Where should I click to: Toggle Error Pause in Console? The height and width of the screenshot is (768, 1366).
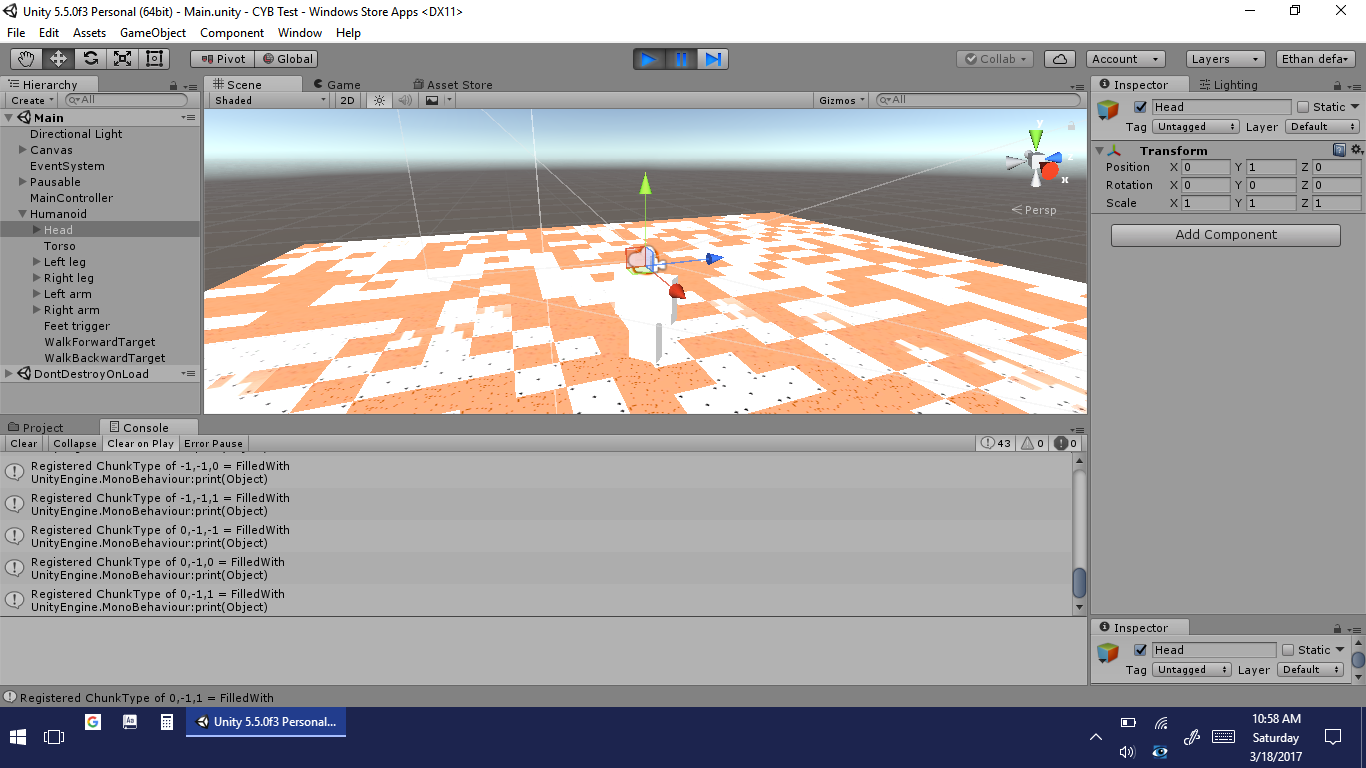click(213, 443)
